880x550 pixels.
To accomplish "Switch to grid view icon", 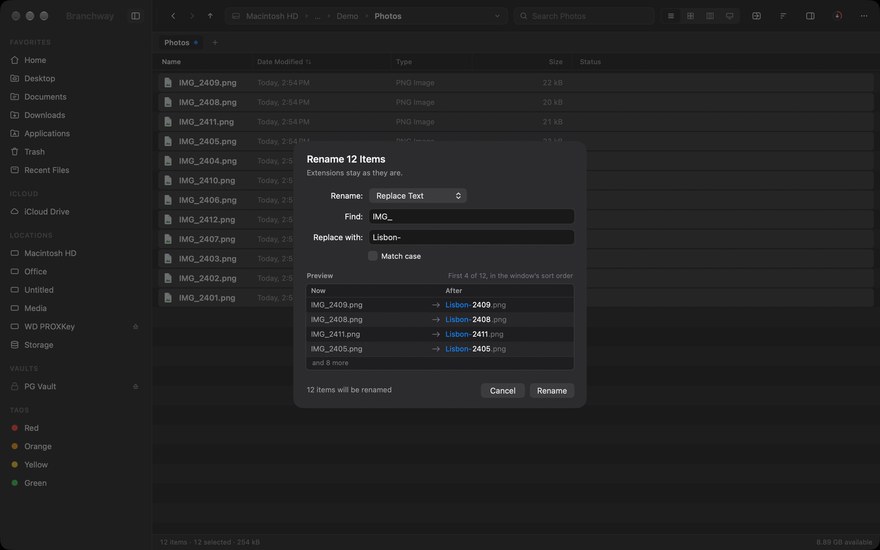I will click(x=690, y=16).
